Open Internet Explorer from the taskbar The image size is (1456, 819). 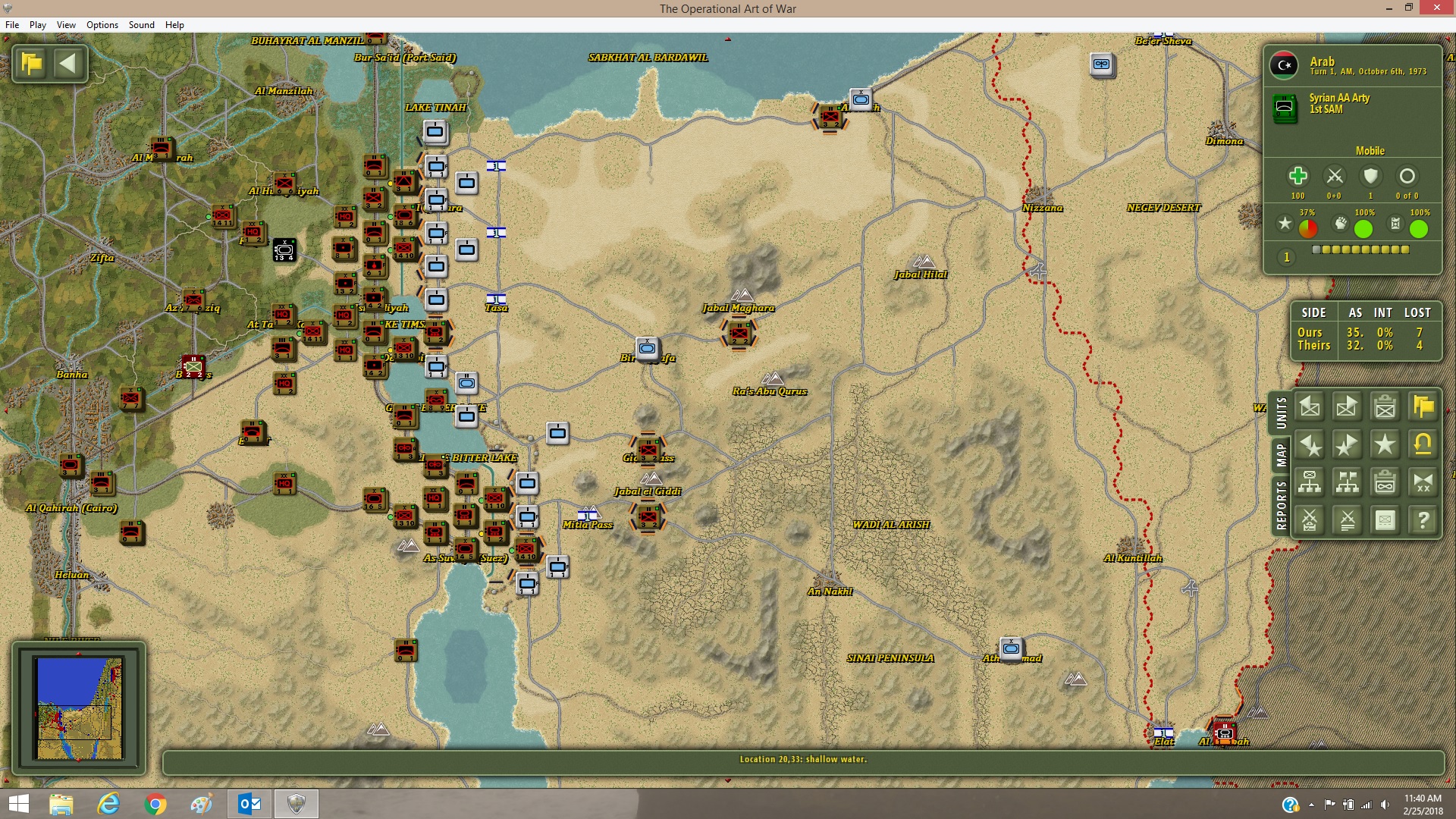click(x=108, y=804)
